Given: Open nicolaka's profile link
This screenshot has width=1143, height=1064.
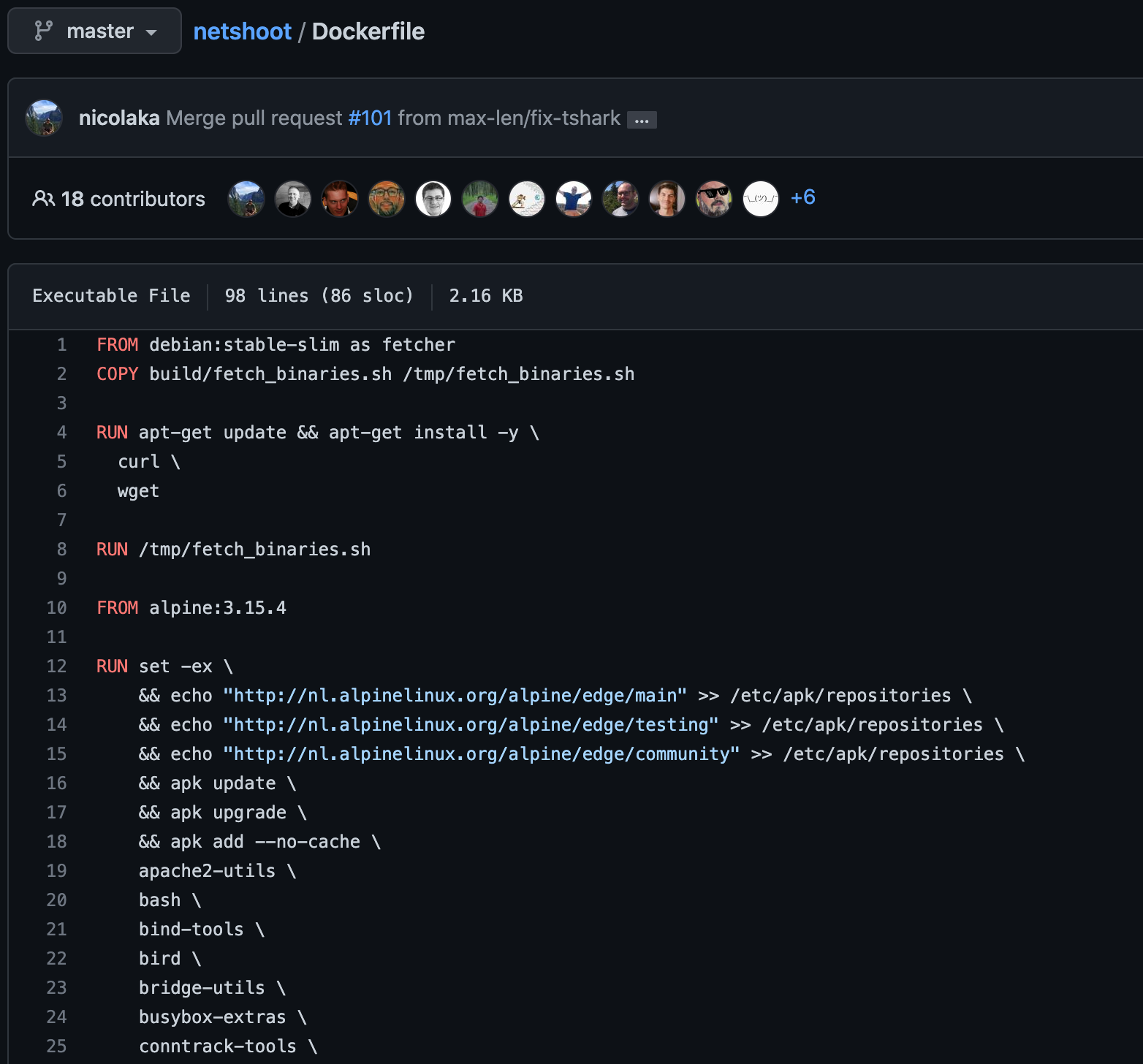Looking at the screenshot, I should pos(119,118).
